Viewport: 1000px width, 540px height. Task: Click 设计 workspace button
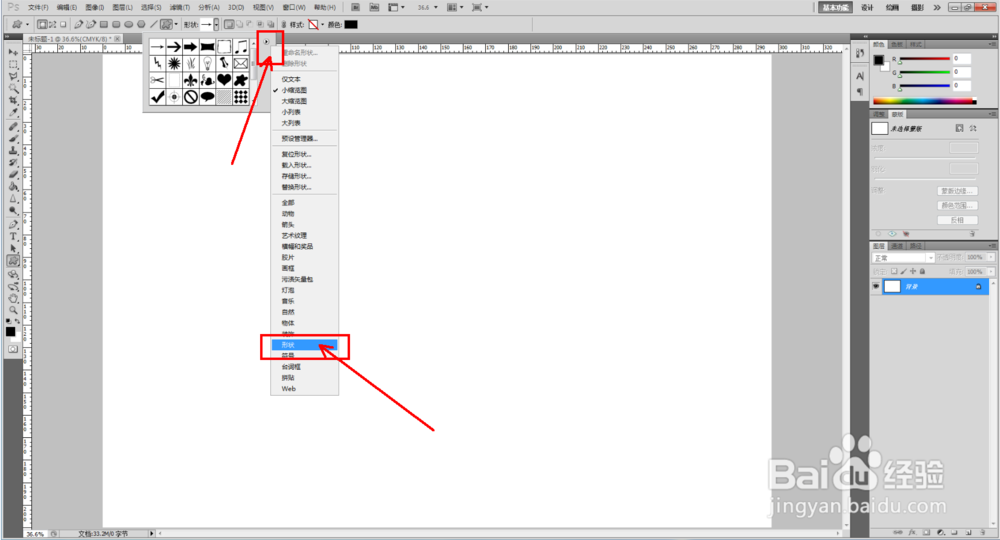[x=867, y=7]
